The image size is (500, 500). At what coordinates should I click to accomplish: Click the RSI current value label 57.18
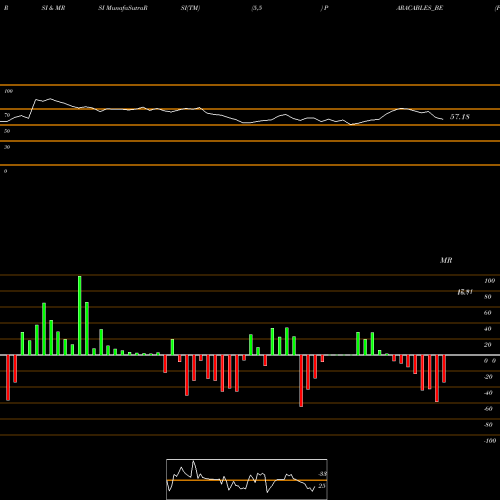[460, 117]
